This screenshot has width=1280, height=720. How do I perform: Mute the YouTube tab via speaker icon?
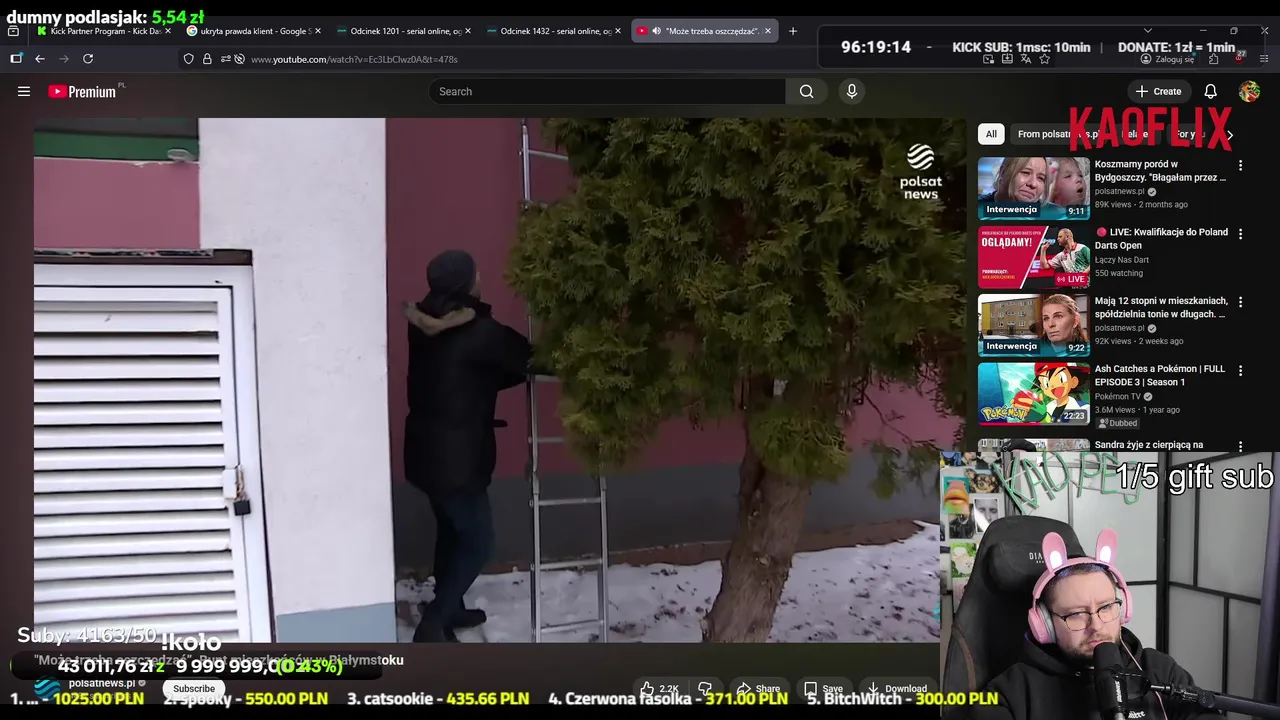(x=656, y=31)
